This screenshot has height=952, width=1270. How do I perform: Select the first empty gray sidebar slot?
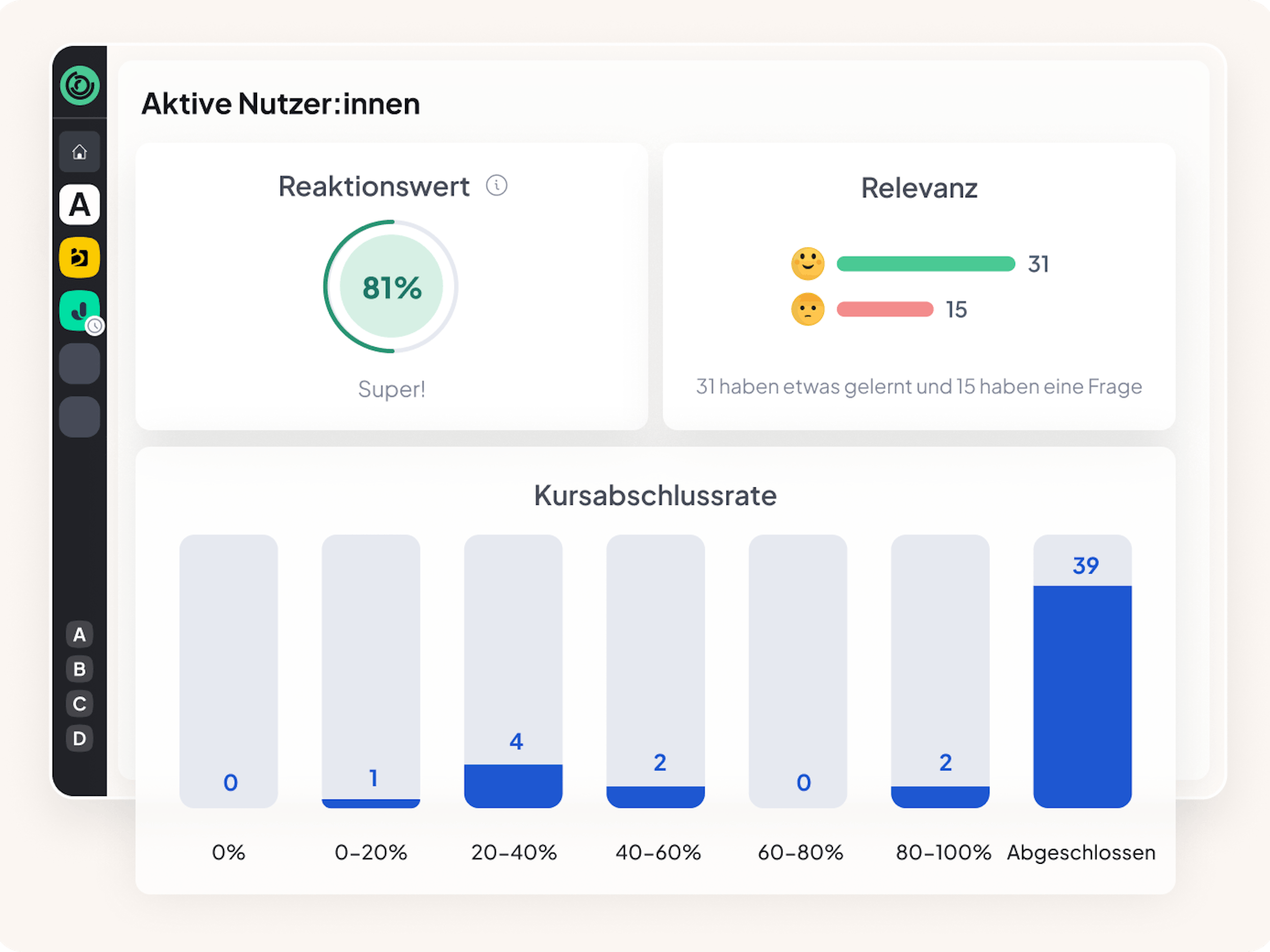[79, 364]
